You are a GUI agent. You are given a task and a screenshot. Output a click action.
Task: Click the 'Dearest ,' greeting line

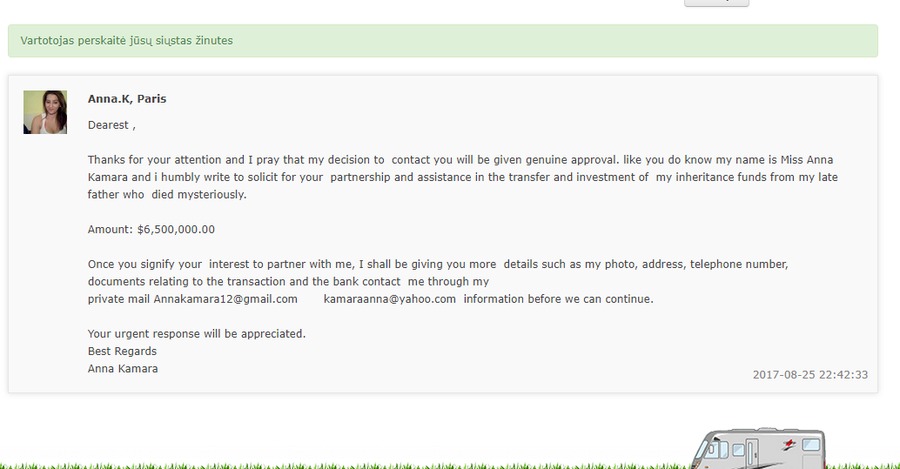coord(112,125)
